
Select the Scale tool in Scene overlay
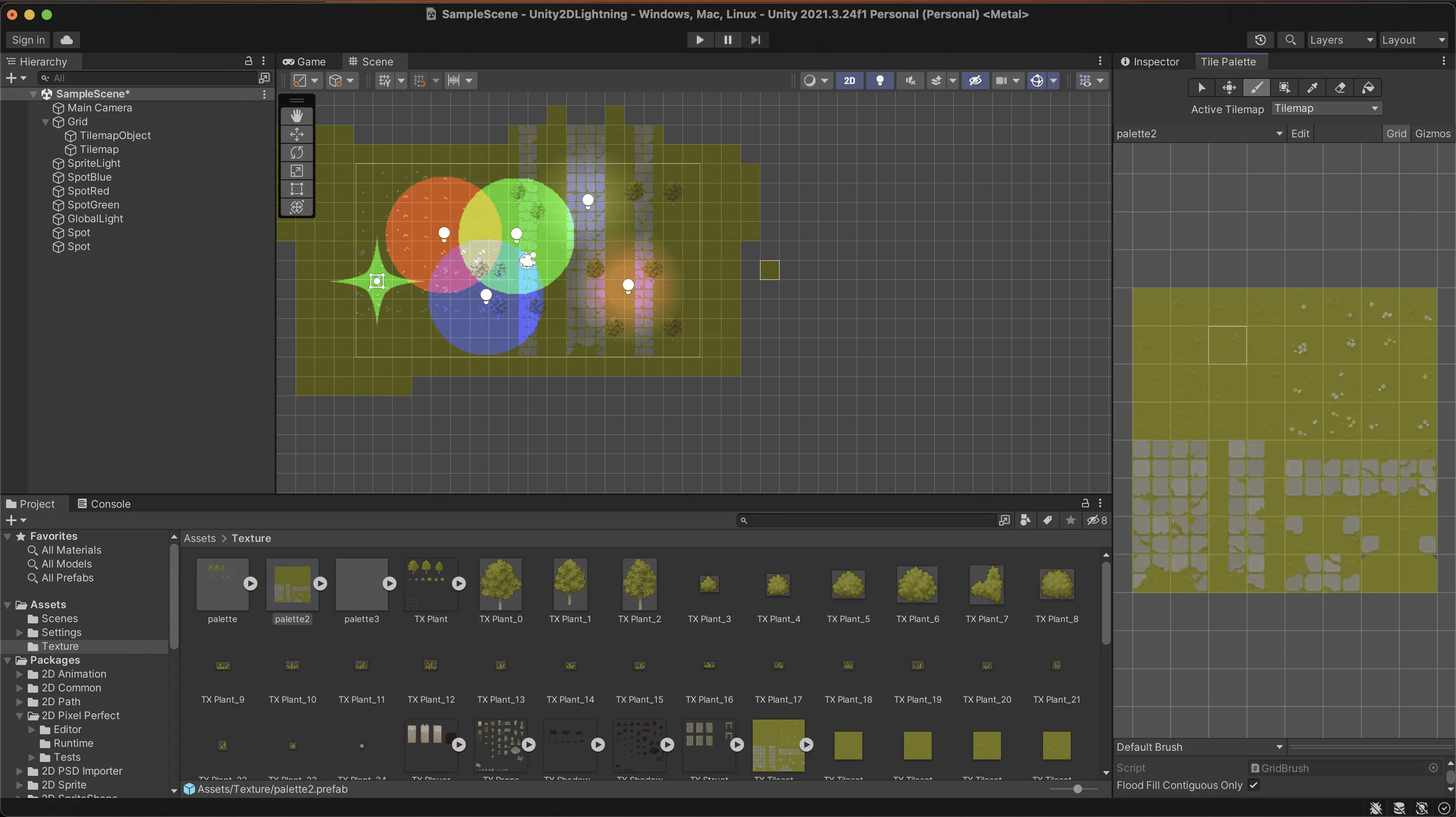click(297, 171)
